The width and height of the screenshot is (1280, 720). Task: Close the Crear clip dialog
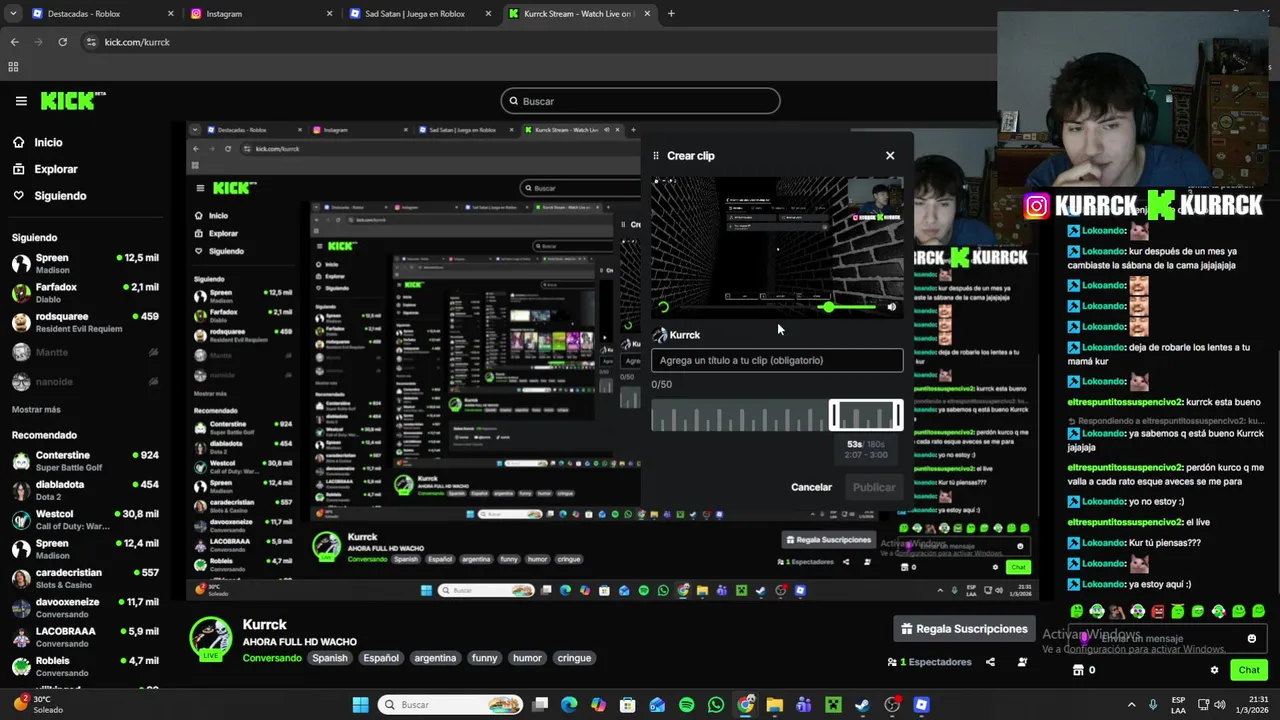coord(890,155)
